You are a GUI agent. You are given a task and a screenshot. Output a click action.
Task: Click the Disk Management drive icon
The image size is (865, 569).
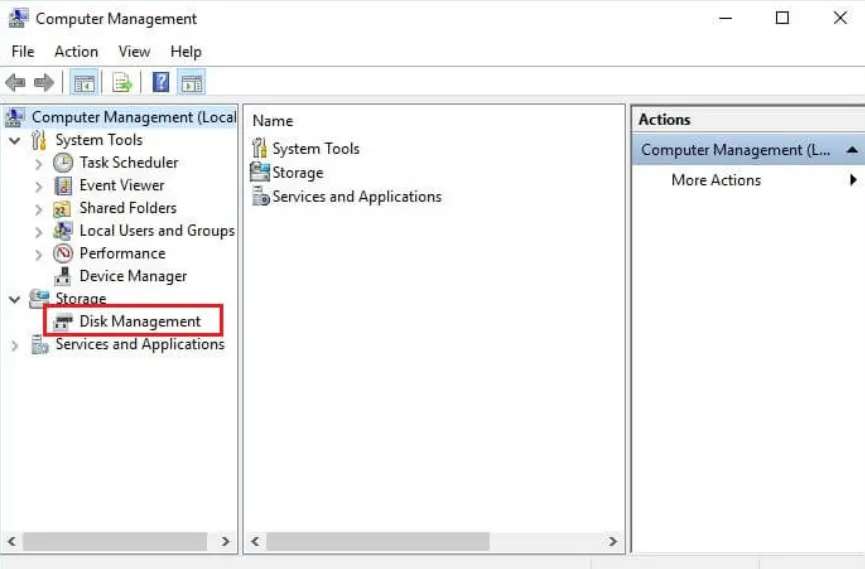(x=62, y=322)
